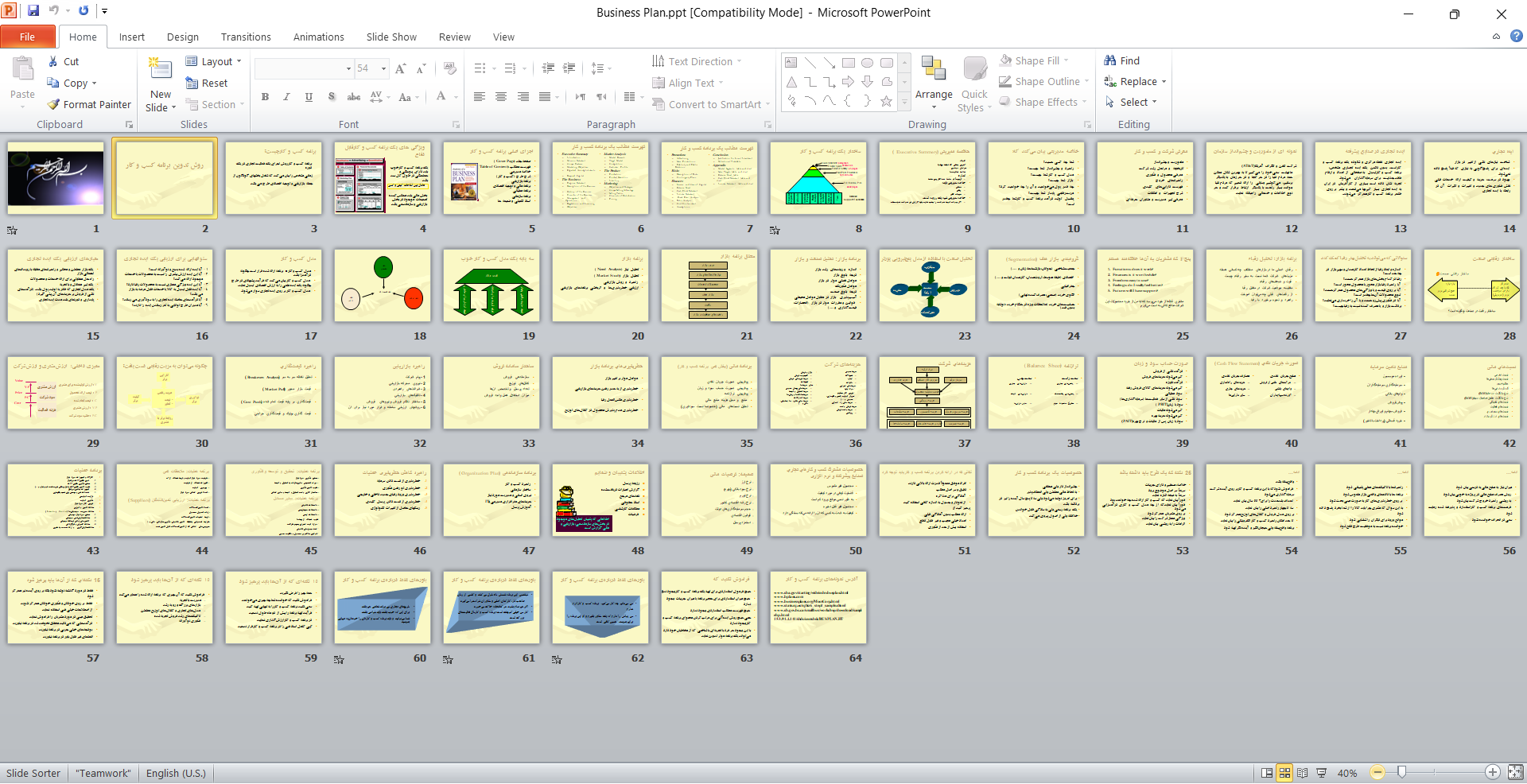
Task: Click the Reset slide icon
Action: (192, 83)
